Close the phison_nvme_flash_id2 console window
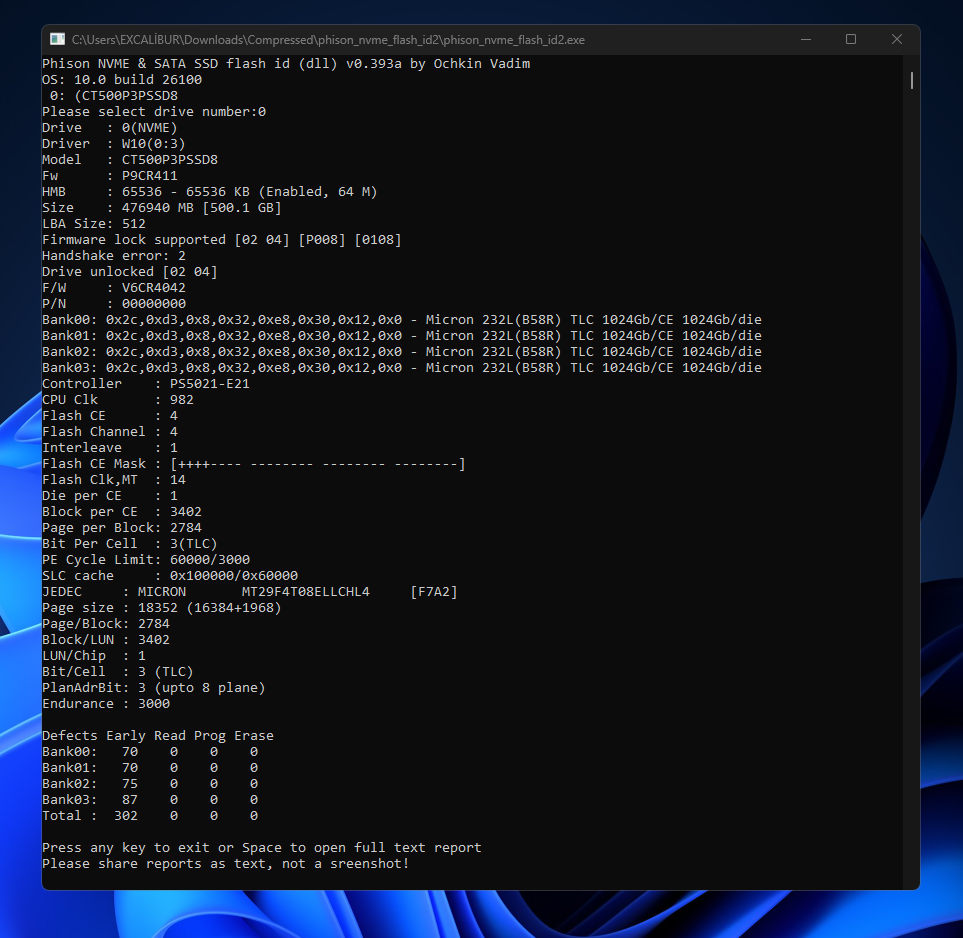Screen dimensions: 963x938 pos(897,39)
